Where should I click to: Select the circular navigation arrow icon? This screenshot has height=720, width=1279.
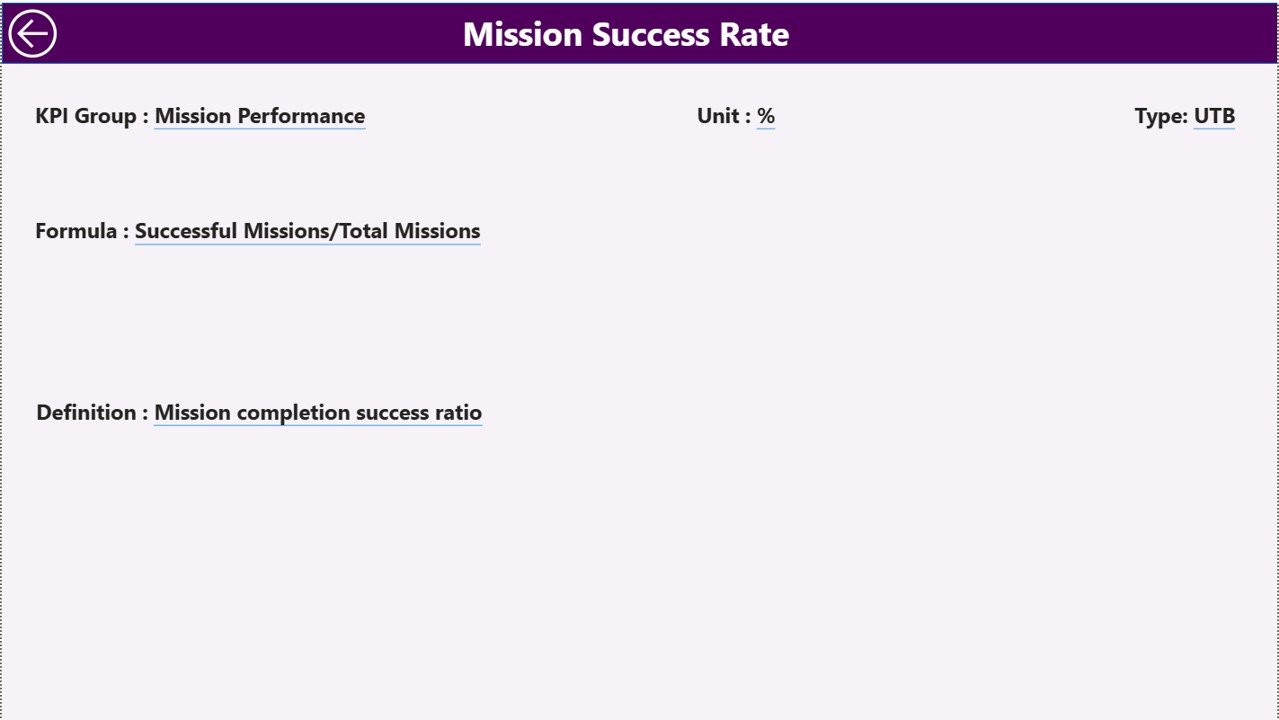coord(33,33)
